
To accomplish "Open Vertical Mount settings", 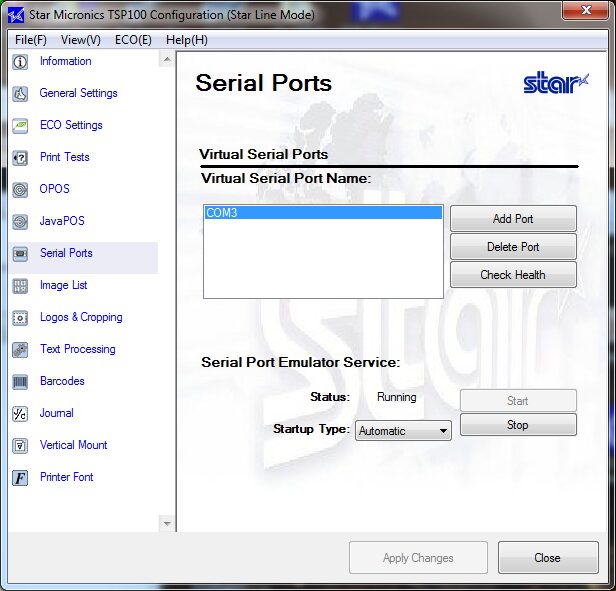I will click(x=73, y=445).
